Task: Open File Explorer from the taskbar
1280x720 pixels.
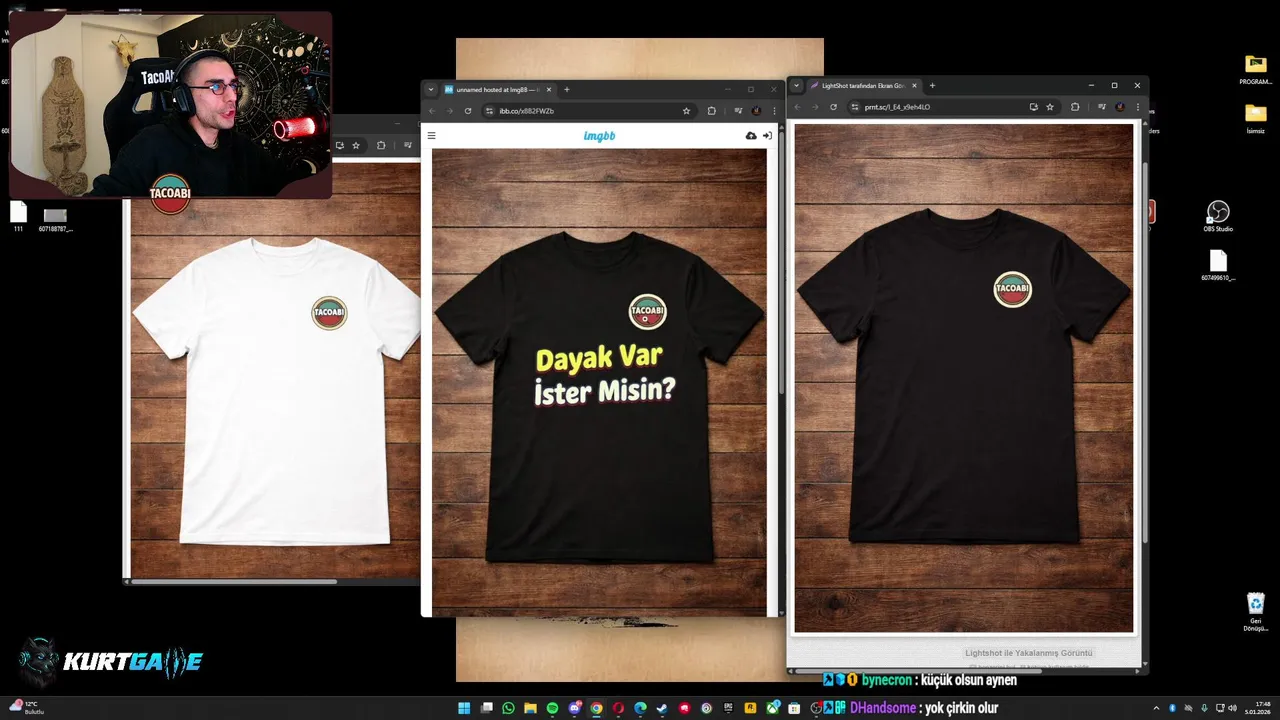Action: (x=530, y=708)
